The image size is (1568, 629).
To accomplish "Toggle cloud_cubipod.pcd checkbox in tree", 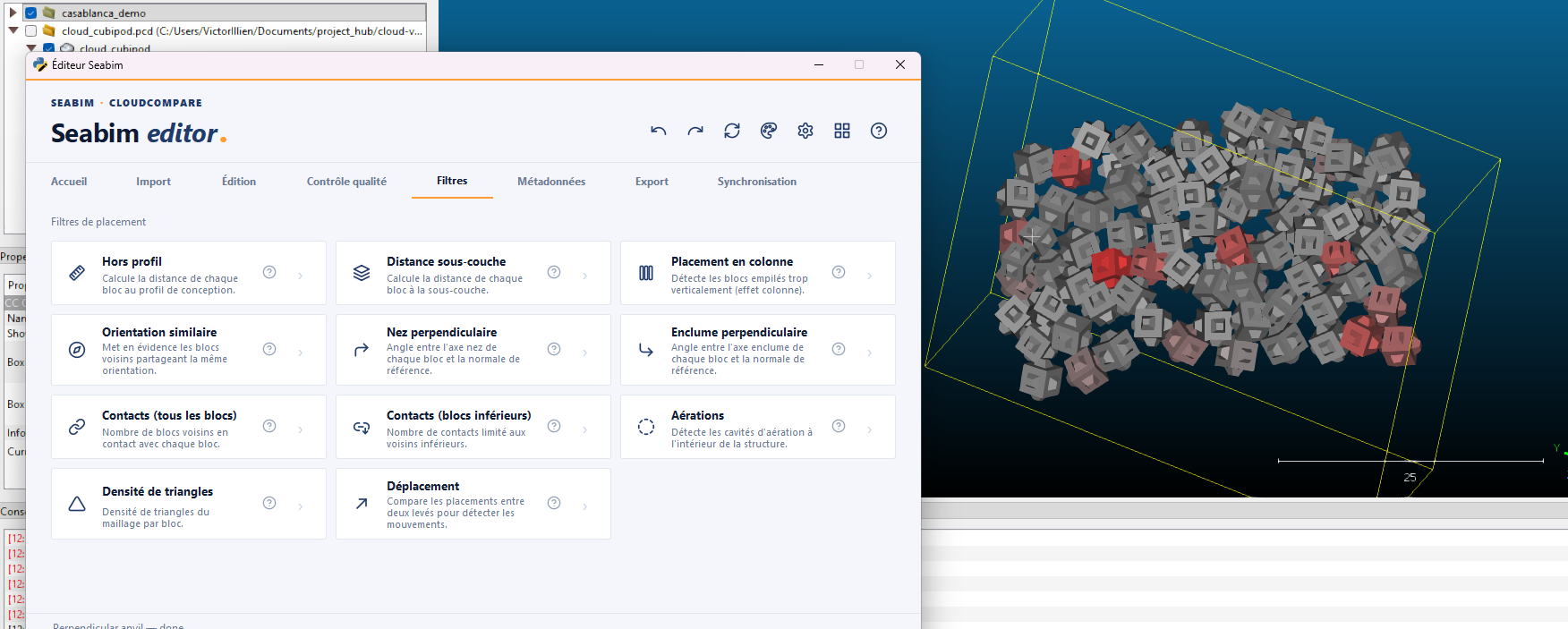I will (x=30, y=30).
